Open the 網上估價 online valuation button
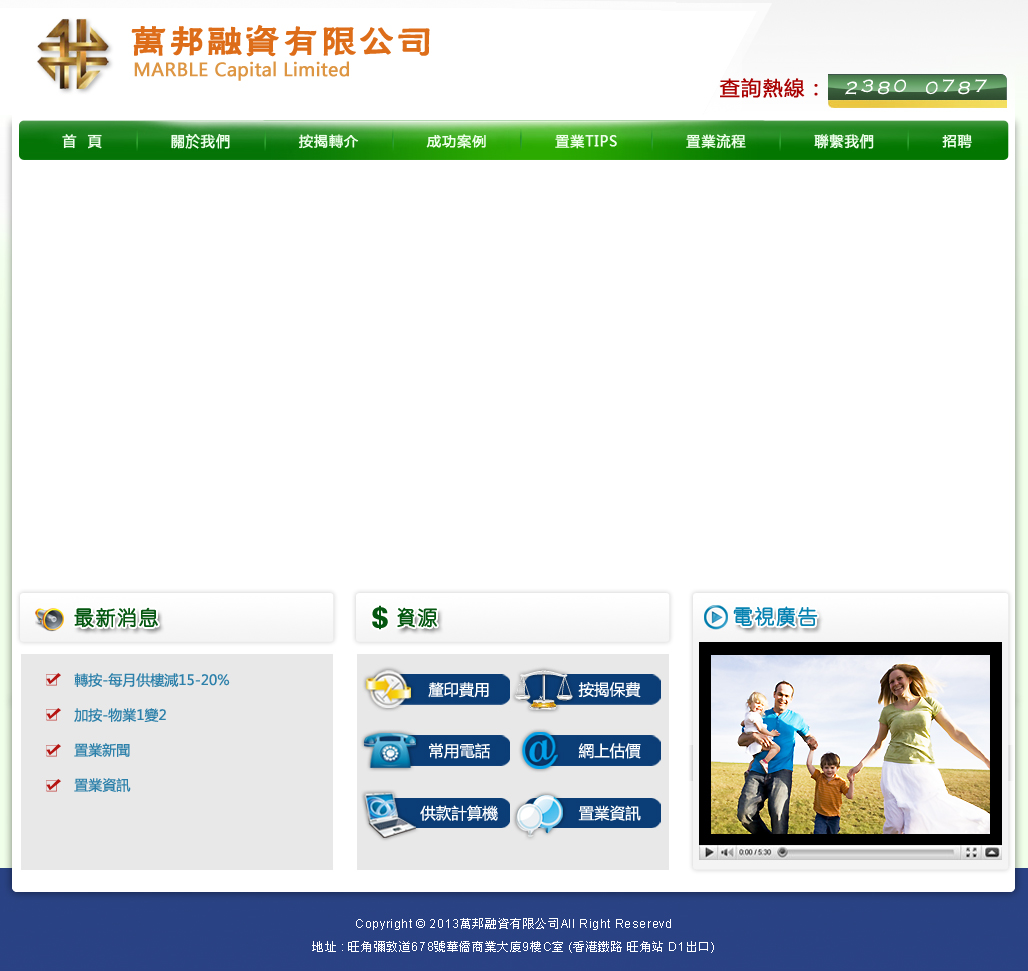The width and height of the screenshot is (1028, 971). [591, 751]
